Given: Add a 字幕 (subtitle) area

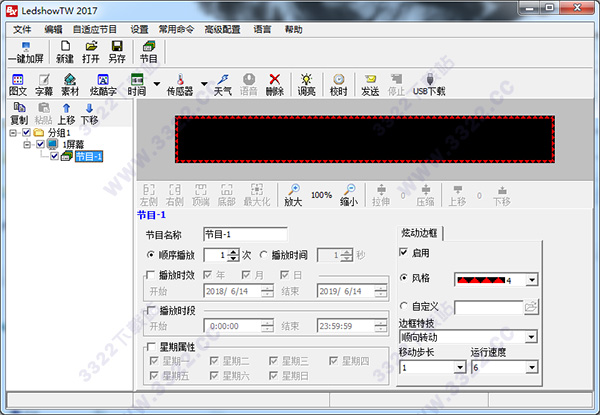Looking at the screenshot, I should click(44, 84).
